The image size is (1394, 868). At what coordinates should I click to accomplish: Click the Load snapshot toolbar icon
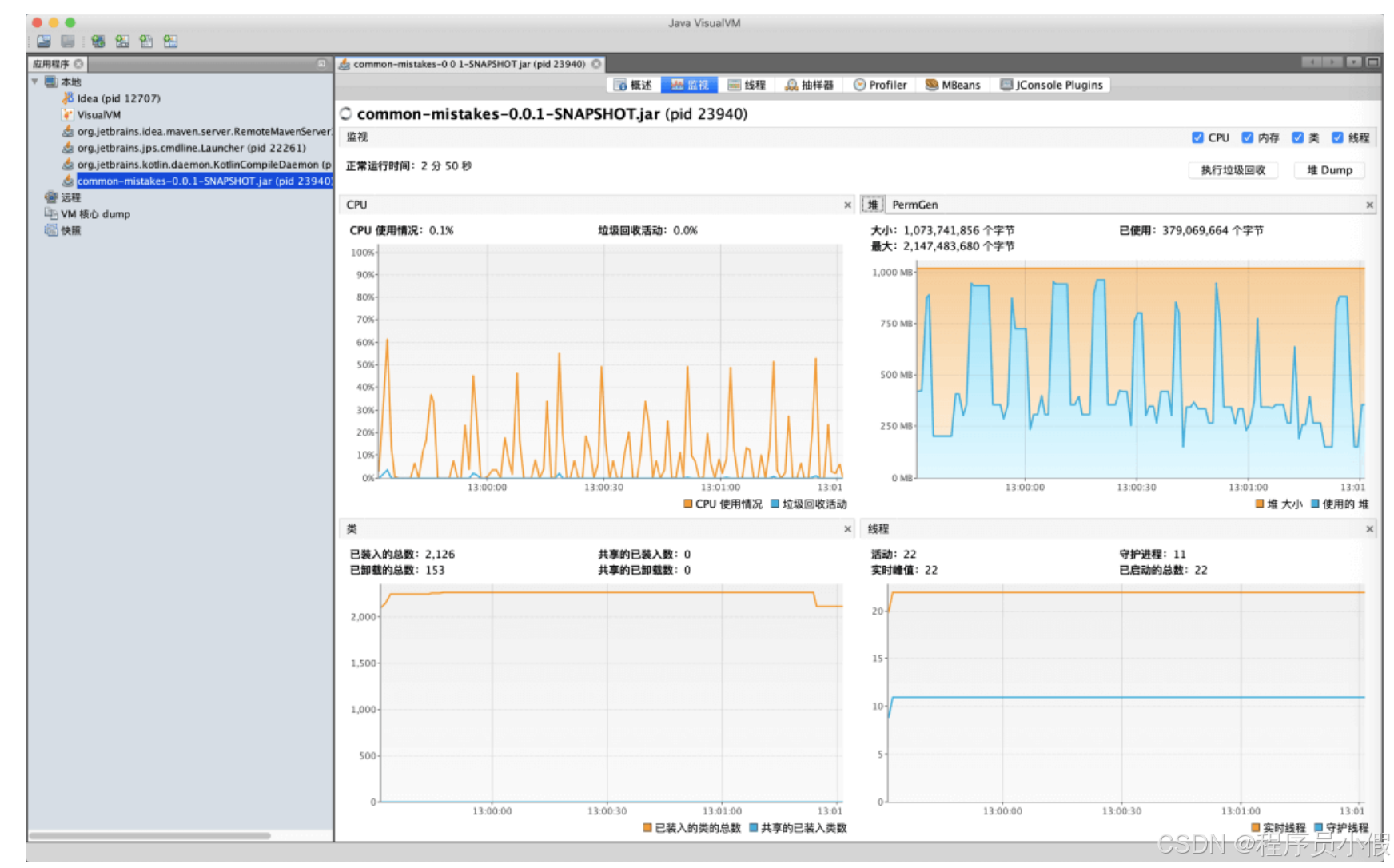point(43,42)
